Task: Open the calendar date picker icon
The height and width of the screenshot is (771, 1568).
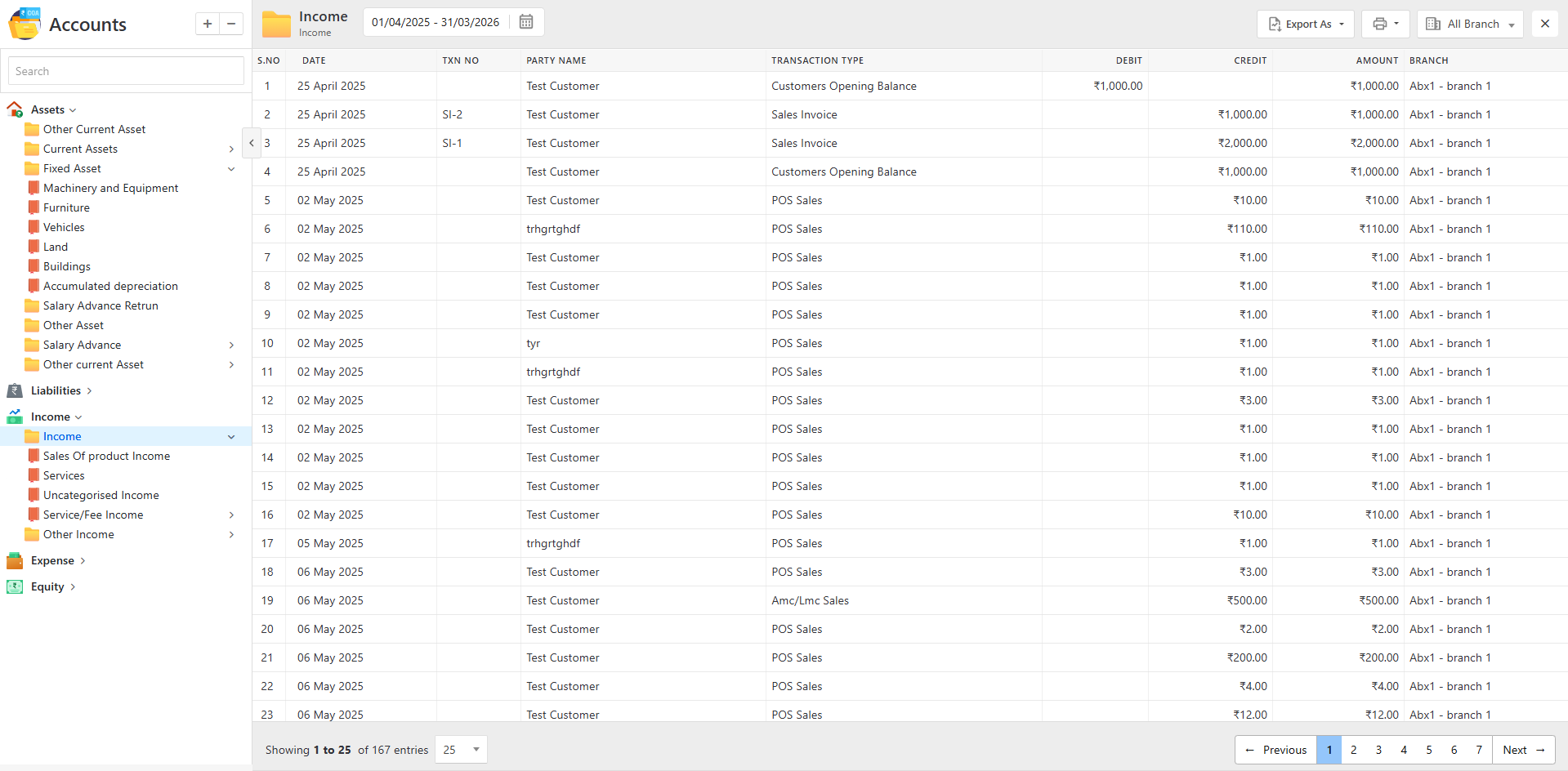Action: (x=526, y=22)
